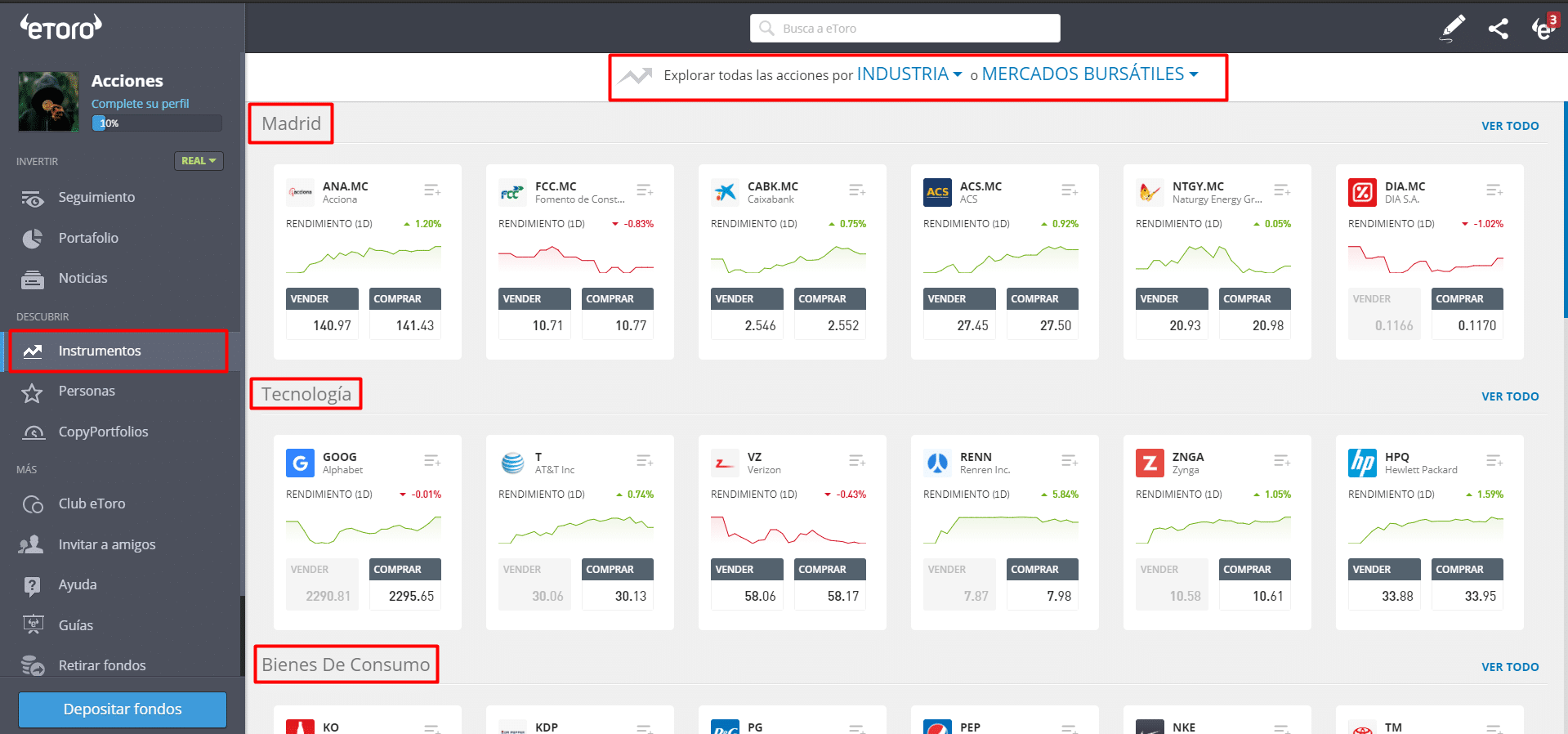This screenshot has height=734, width=1568.
Task: Click VENDER for NTGY.MC at 20.93
Action: coord(1172,313)
